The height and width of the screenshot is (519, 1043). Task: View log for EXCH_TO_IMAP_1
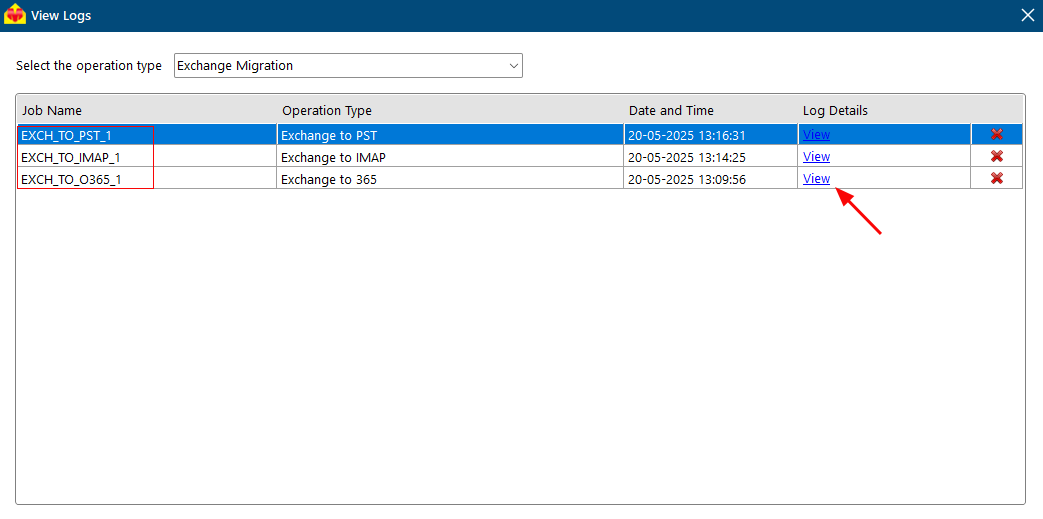click(x=816, y=157)
